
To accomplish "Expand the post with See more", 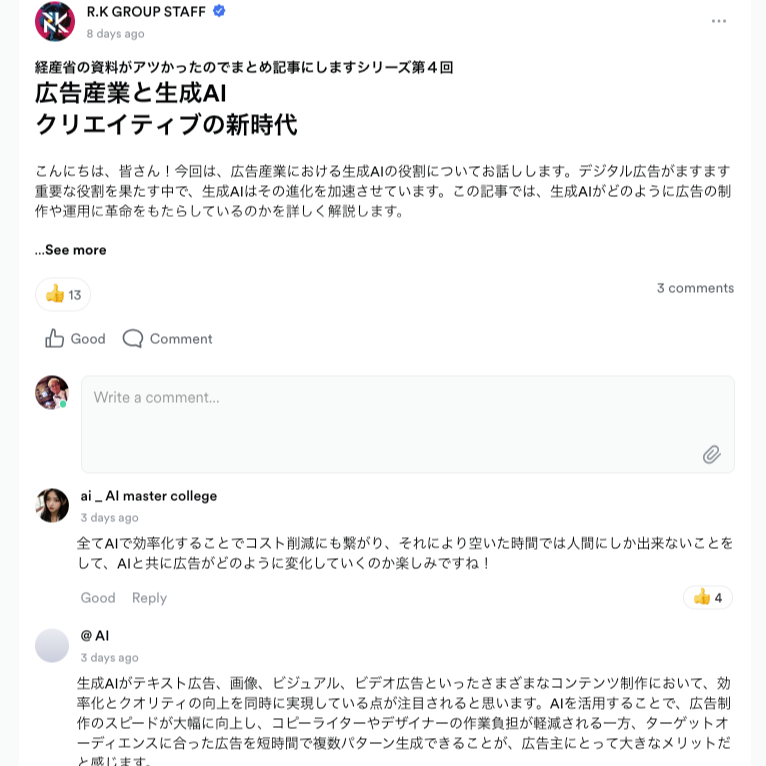I will pos(71,250).
